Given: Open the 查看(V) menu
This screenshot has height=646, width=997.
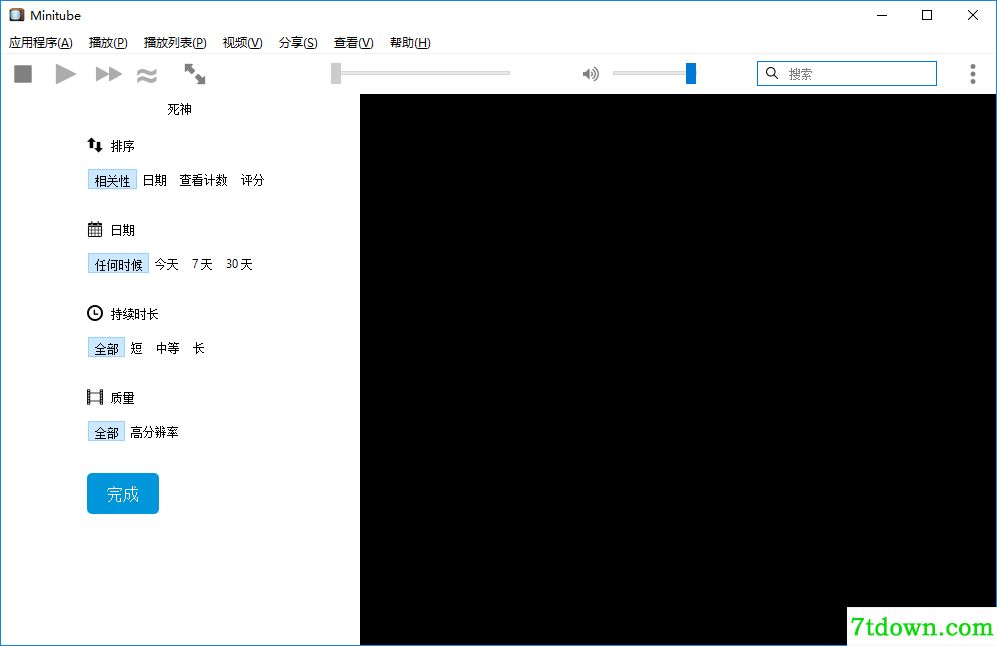Looking at the screenshot, I should point(354,43).
